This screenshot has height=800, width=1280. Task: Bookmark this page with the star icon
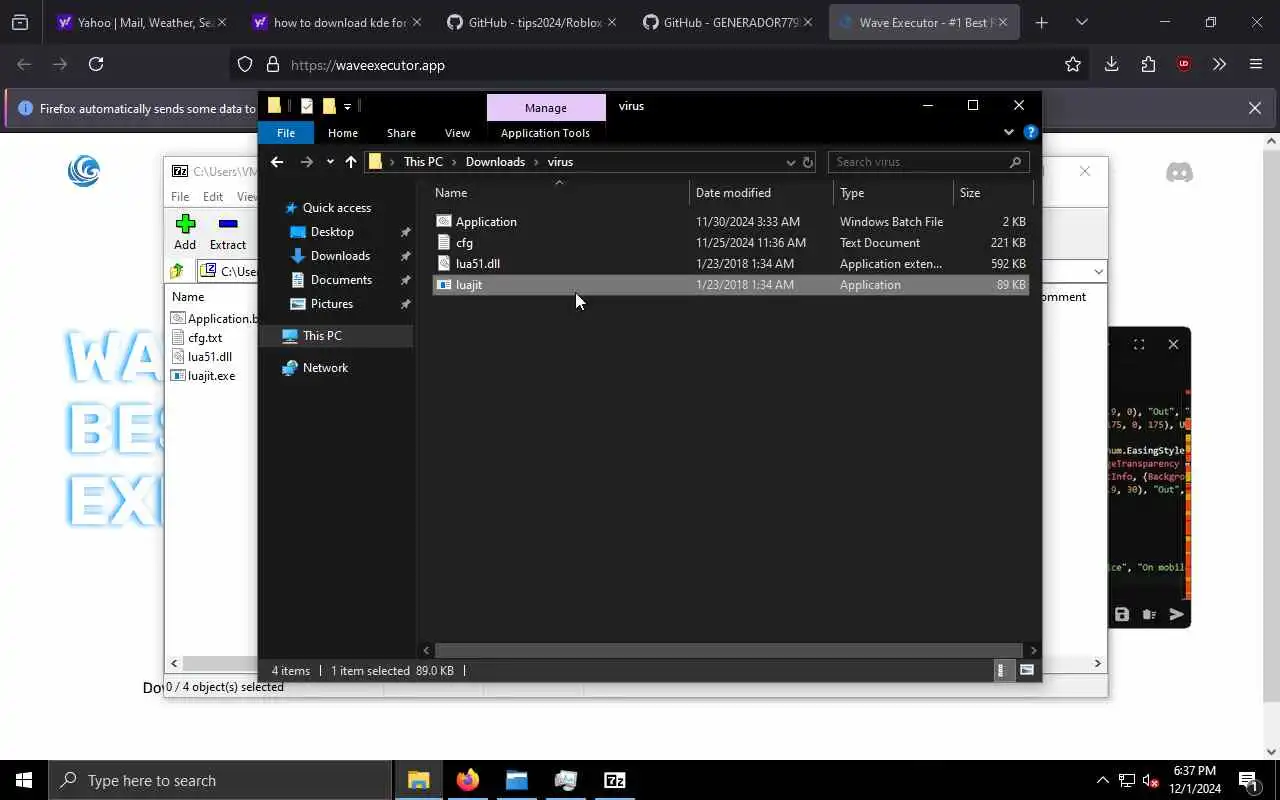(1073, 65)
